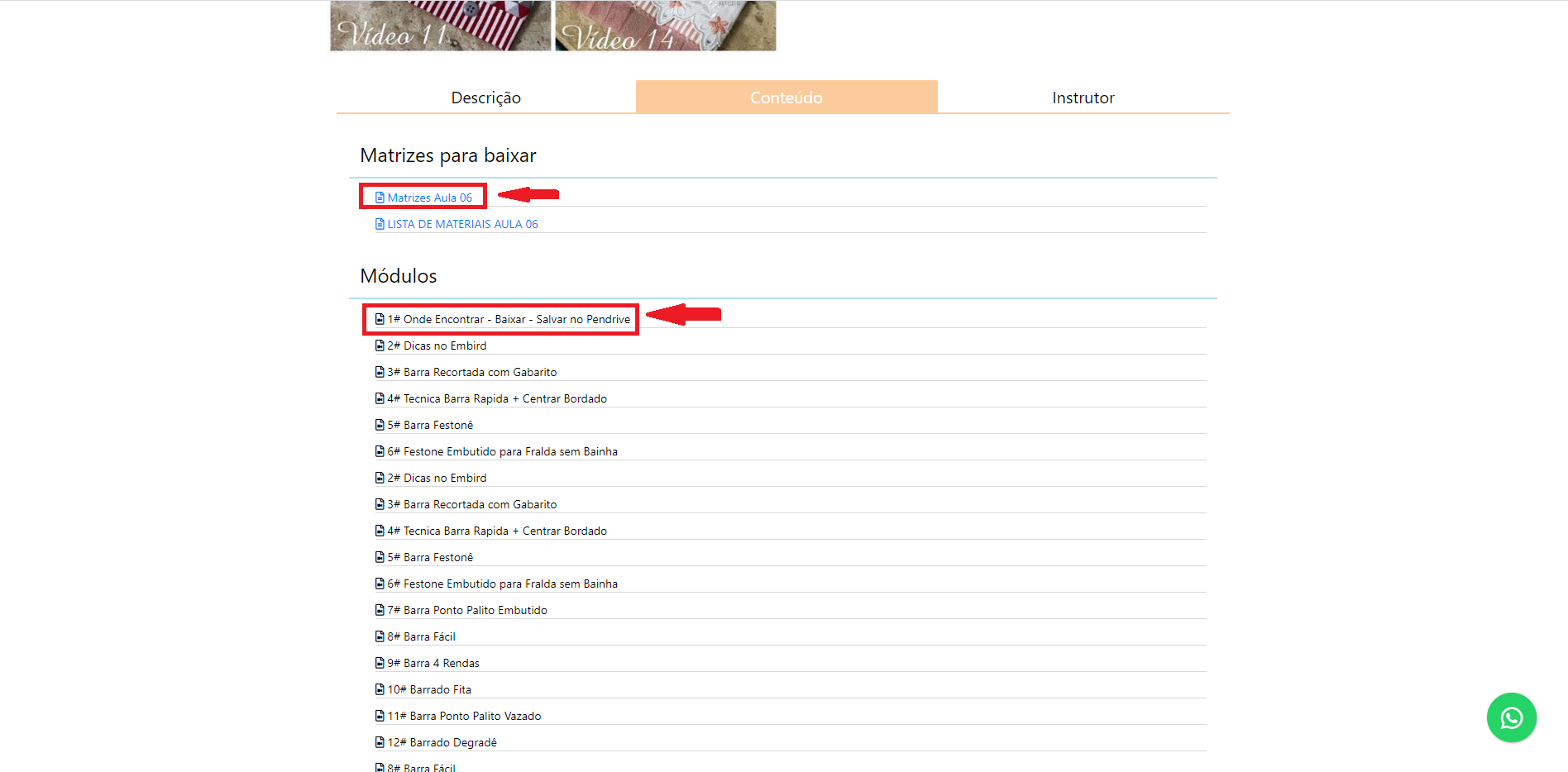Click the file icon of 7# Barra Ponto Palito Embutido
This screenshot has width=1568, height=772.
click(x=380, y=610)
